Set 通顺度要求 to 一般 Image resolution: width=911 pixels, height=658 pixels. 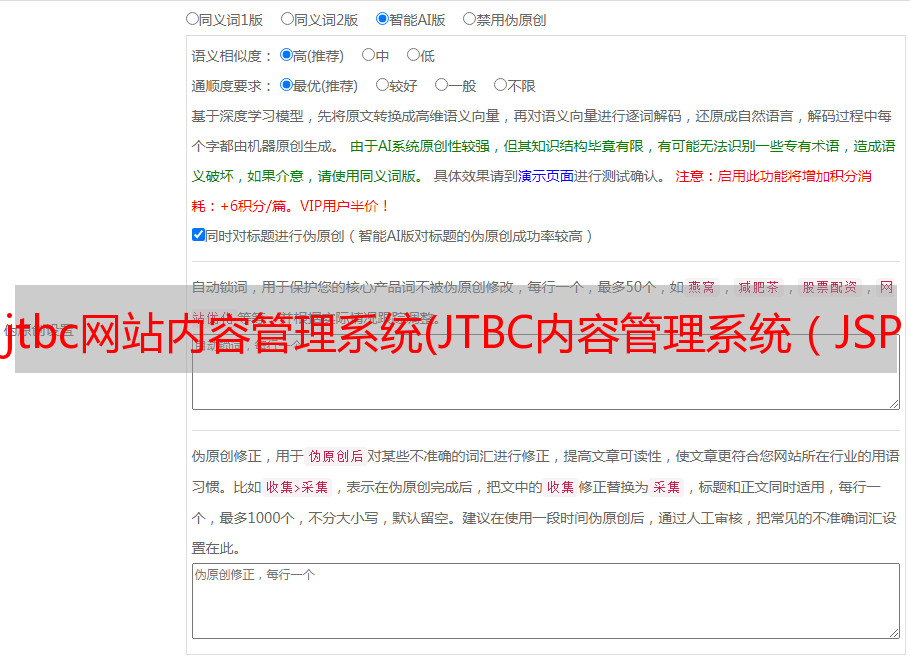[442, 85]
